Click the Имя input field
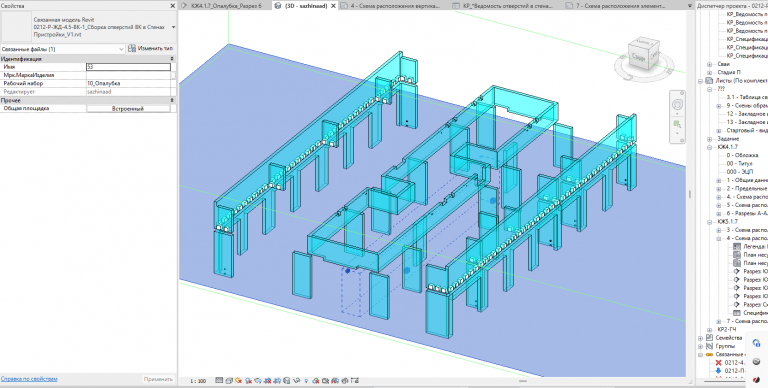Viewport: 768px width, 388px height. pos(128,67)
